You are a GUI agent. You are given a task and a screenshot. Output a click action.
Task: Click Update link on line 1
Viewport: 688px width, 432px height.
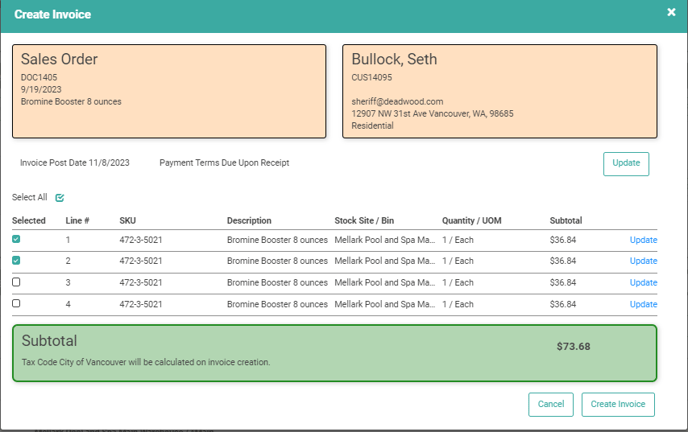[x=643, y=240]
